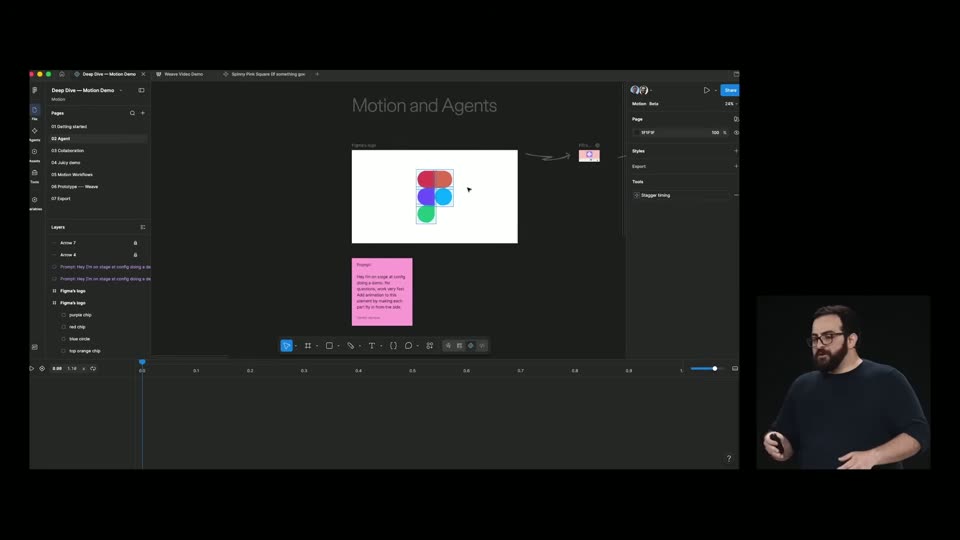Open the Variables sidebar panel
Viewport: 960px width, 540px height.
[x=34, y=203]
